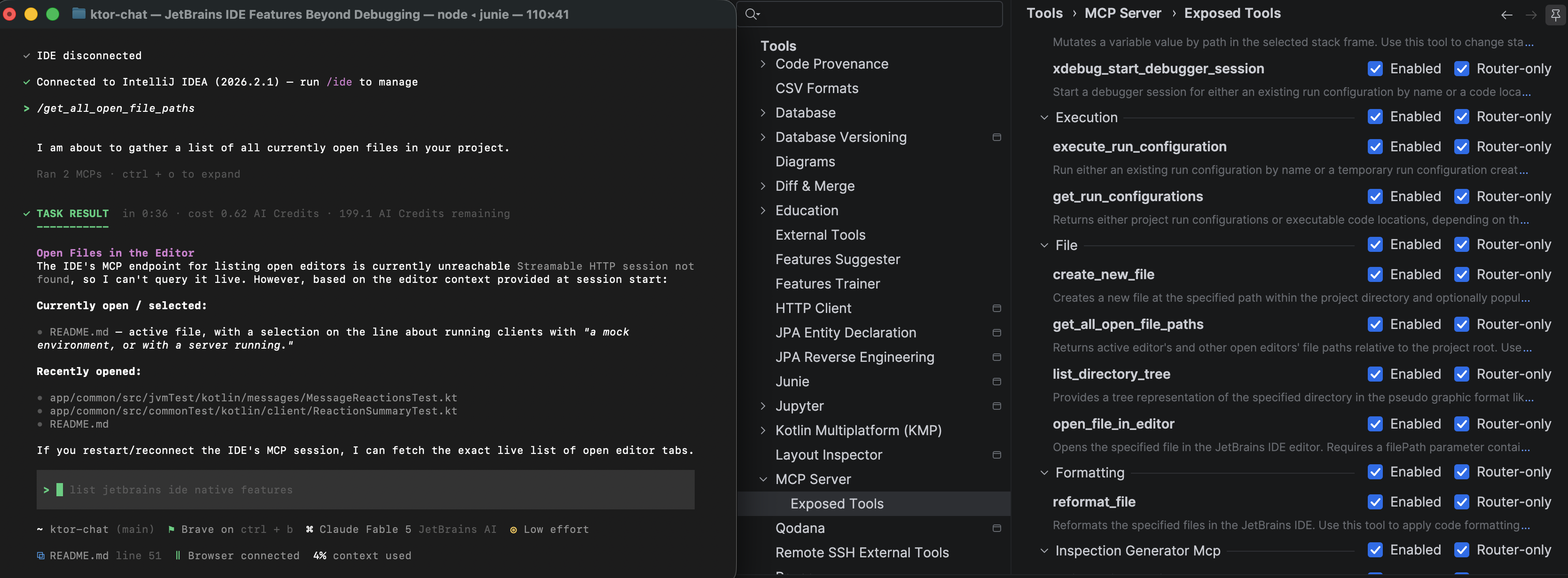Click project-level icon beside HTTP Client
This screenshot has width=1568, height=578.
click(996, 308)
